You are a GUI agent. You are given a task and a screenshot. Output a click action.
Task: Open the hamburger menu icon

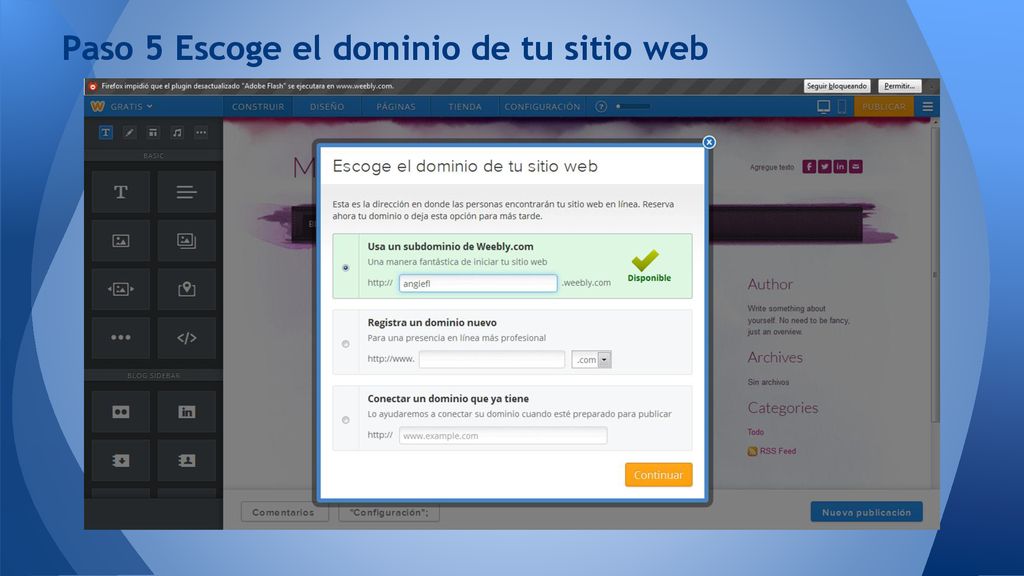click(927, 106)
